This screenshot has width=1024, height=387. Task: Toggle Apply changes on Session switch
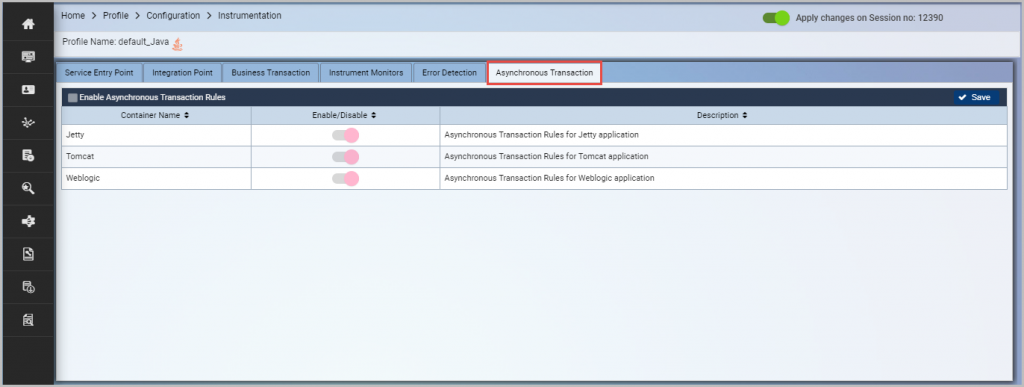776,18
